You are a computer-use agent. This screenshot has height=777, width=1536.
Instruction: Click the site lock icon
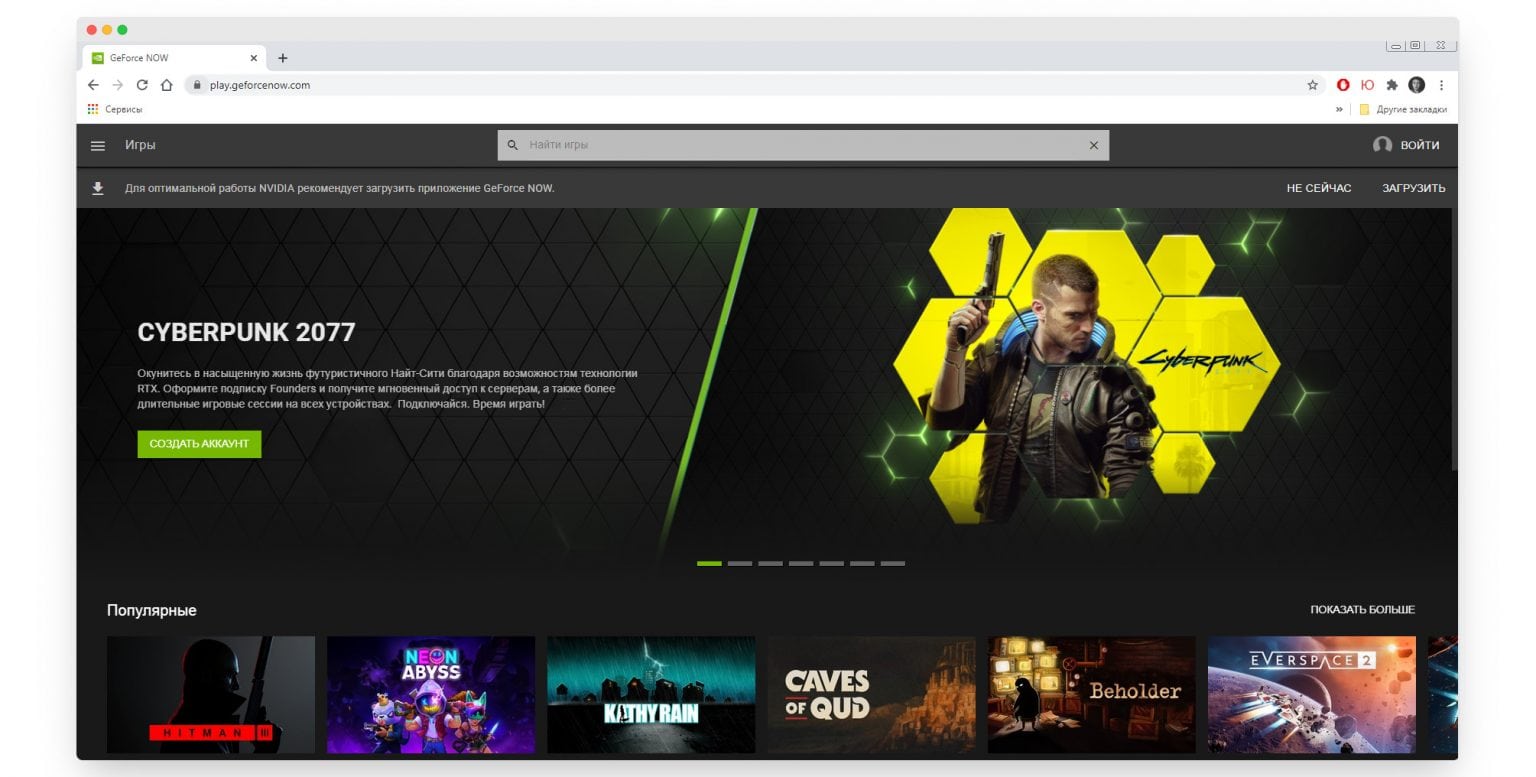(197, 85)
